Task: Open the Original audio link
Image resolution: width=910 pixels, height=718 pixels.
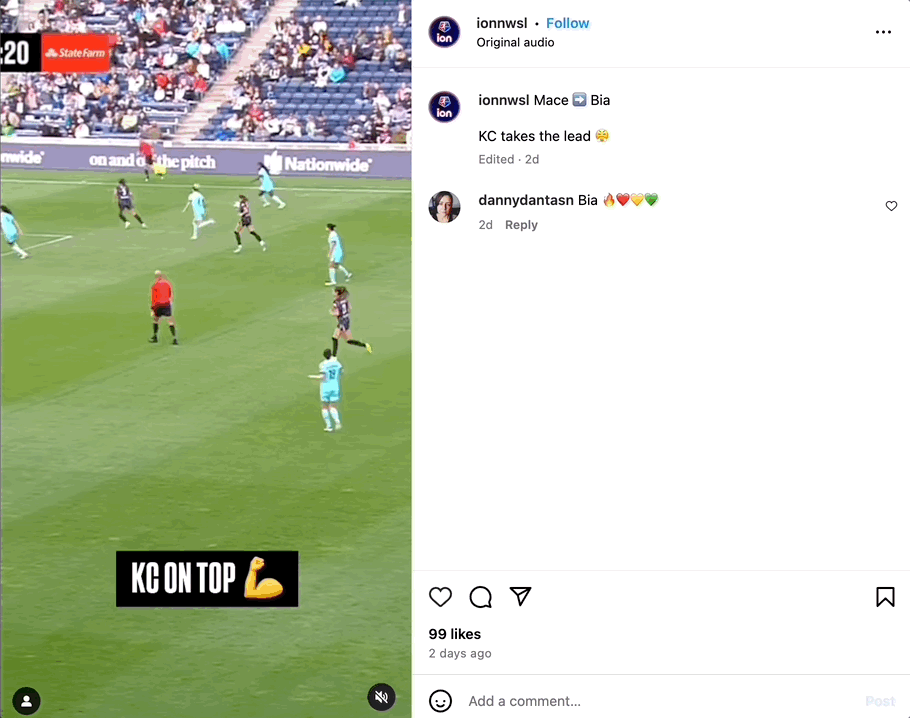Action: click(515, 42)
